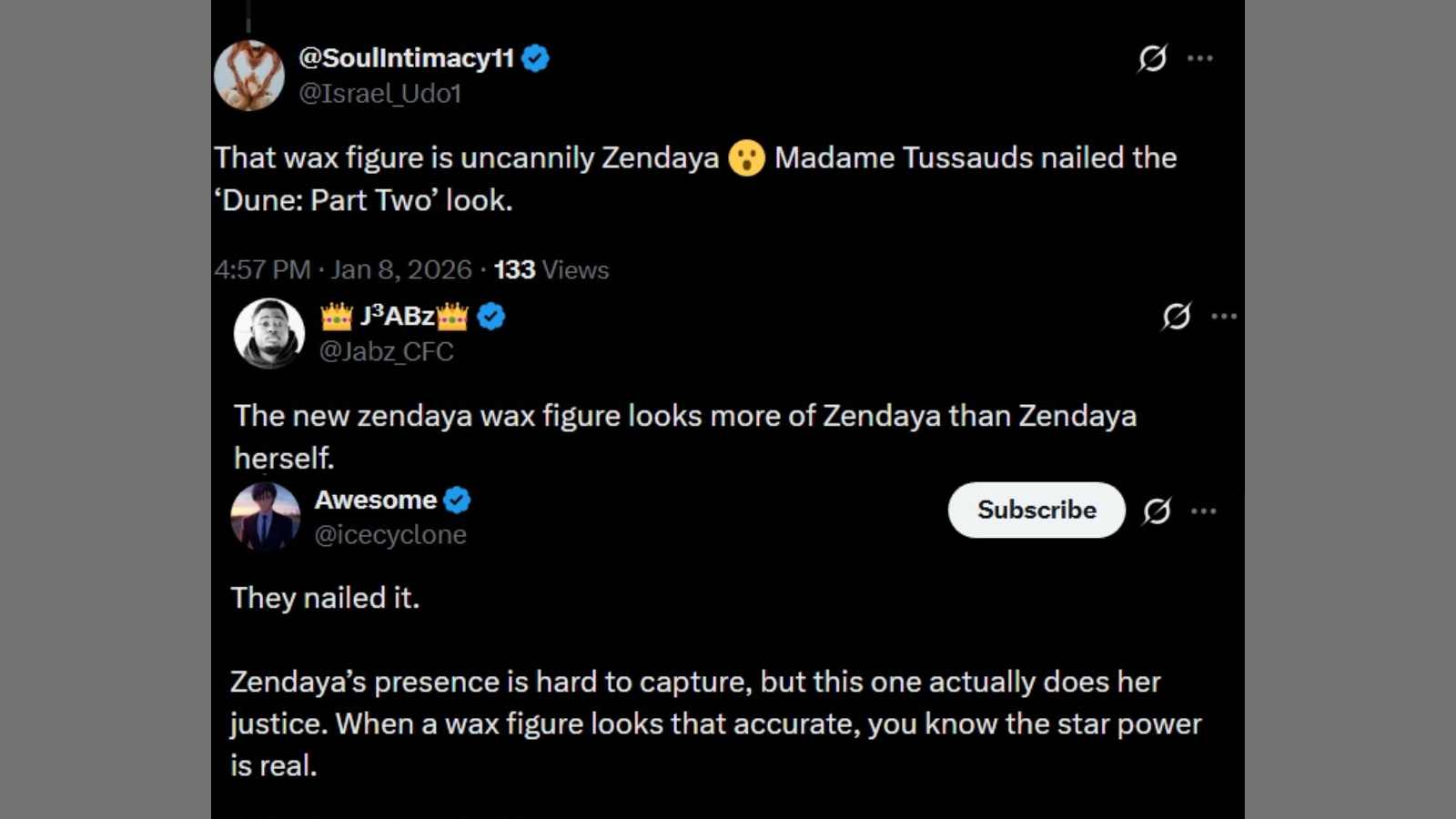The height and width of the screenshot is (819, 1456).
Task: Subscribe to Awesome's account
Action: pyautogui.click(x=1036, y=511)
